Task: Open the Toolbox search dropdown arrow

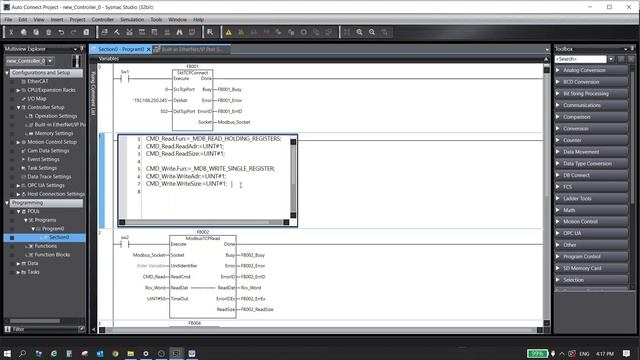Action: pyautogui.click(x=611, y=59)
